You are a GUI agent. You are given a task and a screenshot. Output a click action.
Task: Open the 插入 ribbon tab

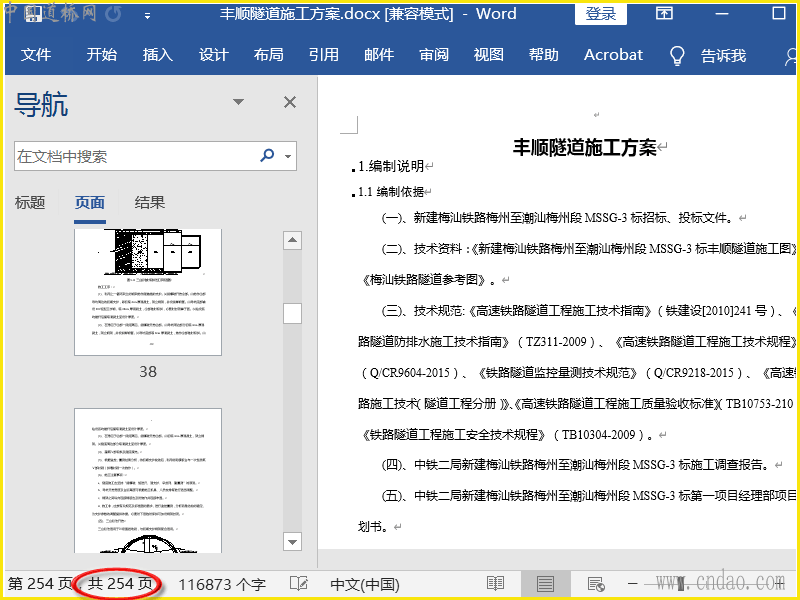[158, 55]
